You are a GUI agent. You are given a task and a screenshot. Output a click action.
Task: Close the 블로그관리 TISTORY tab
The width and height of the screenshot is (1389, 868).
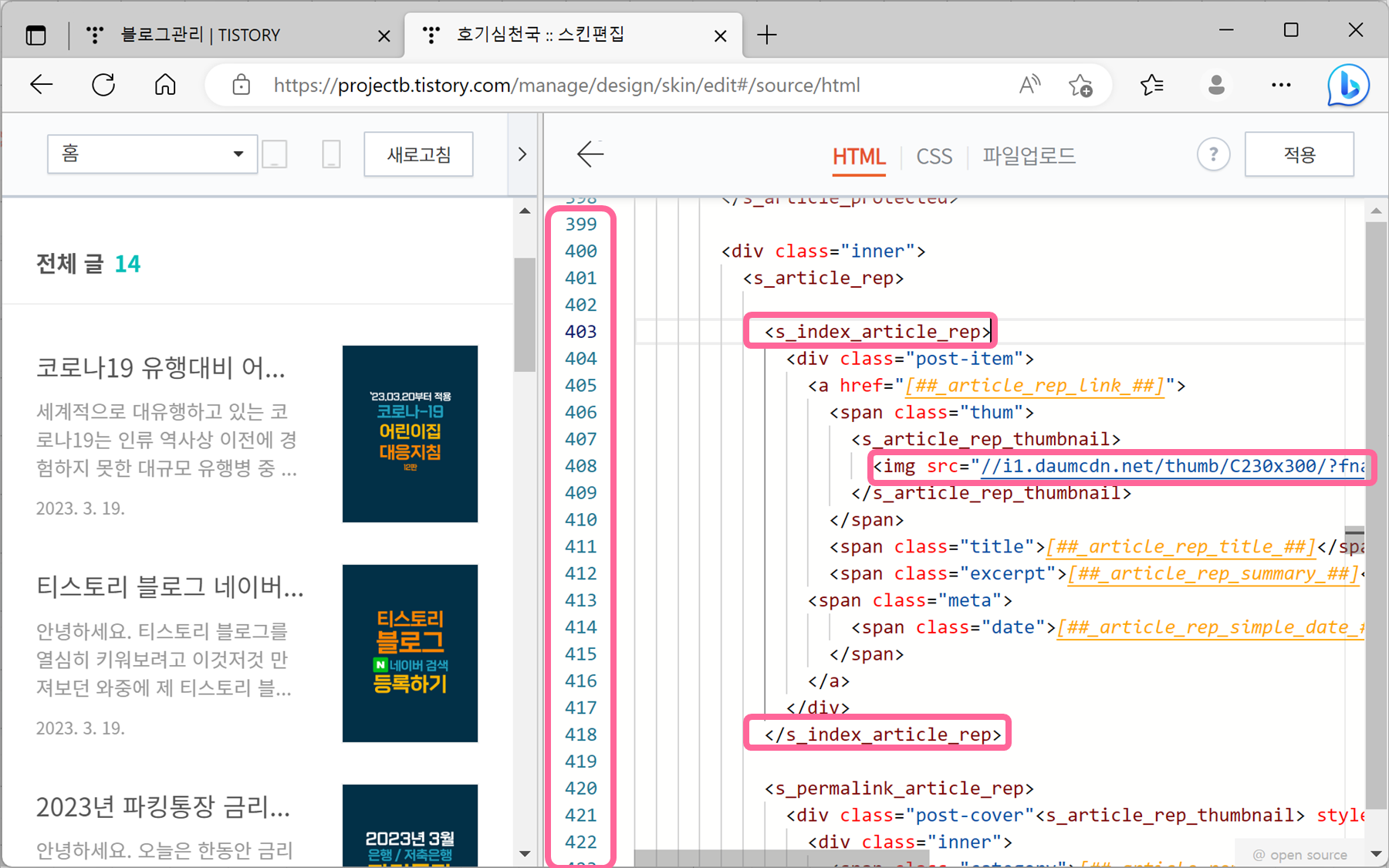pyautogui.click(x=384, y=35)
